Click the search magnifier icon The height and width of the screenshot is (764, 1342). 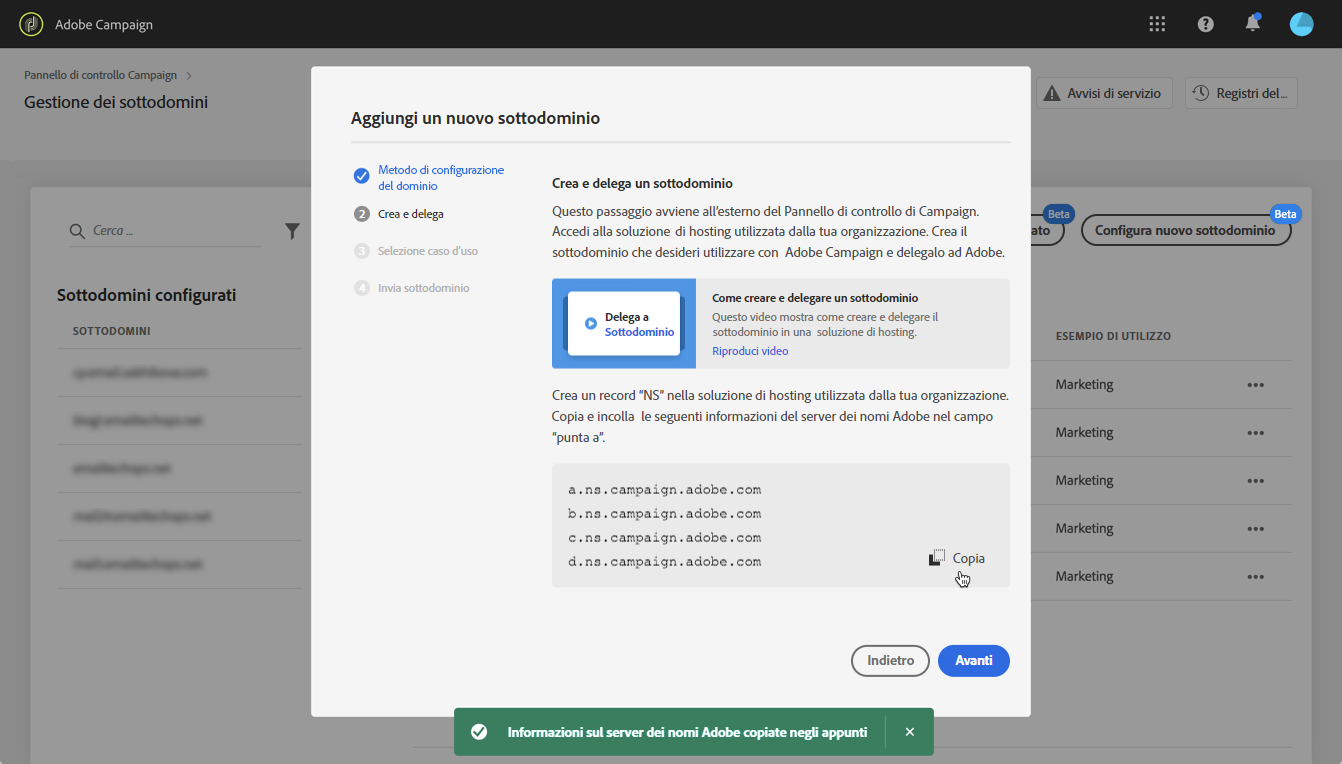[x=77, y=231]
